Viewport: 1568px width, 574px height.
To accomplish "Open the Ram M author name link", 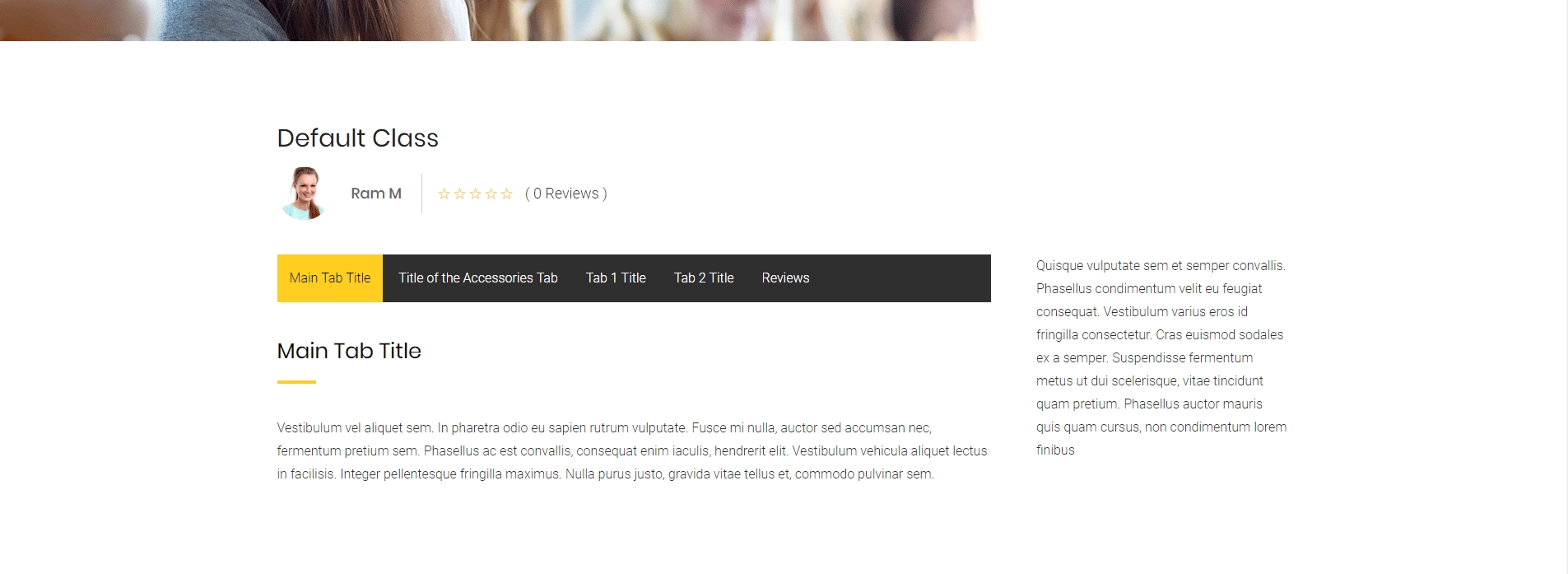I will tap(376, 194).
